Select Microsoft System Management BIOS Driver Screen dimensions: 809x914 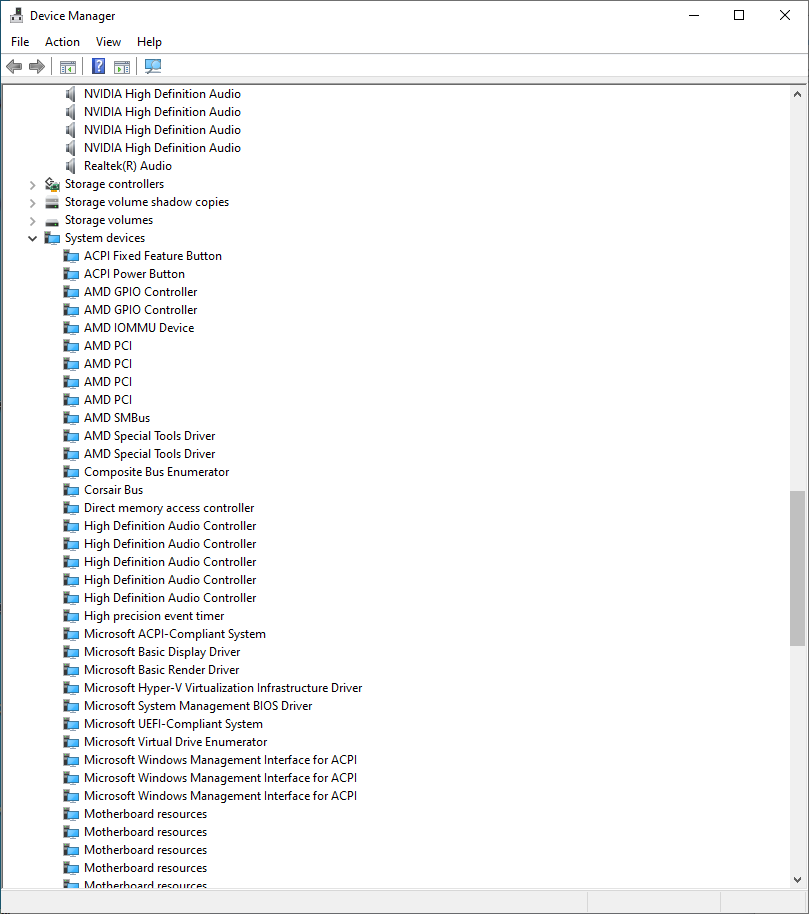coord(198,706)
